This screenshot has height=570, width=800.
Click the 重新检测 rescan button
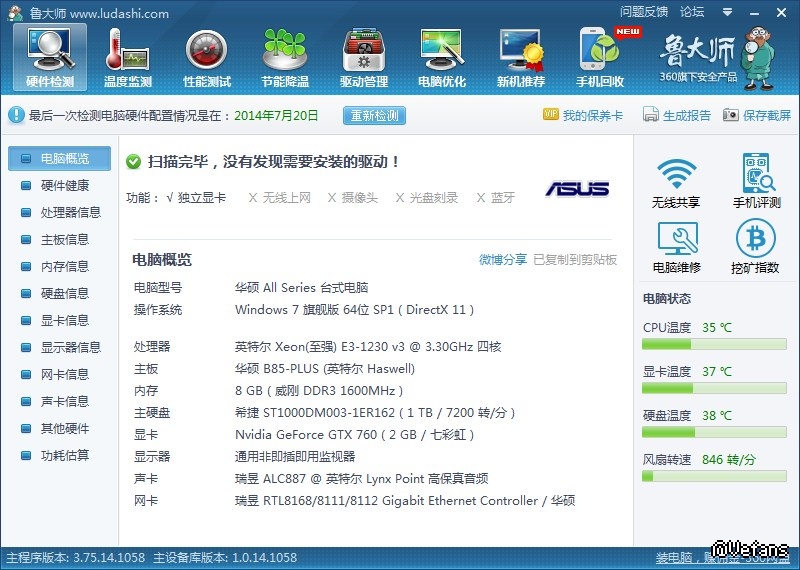(374, 115)
